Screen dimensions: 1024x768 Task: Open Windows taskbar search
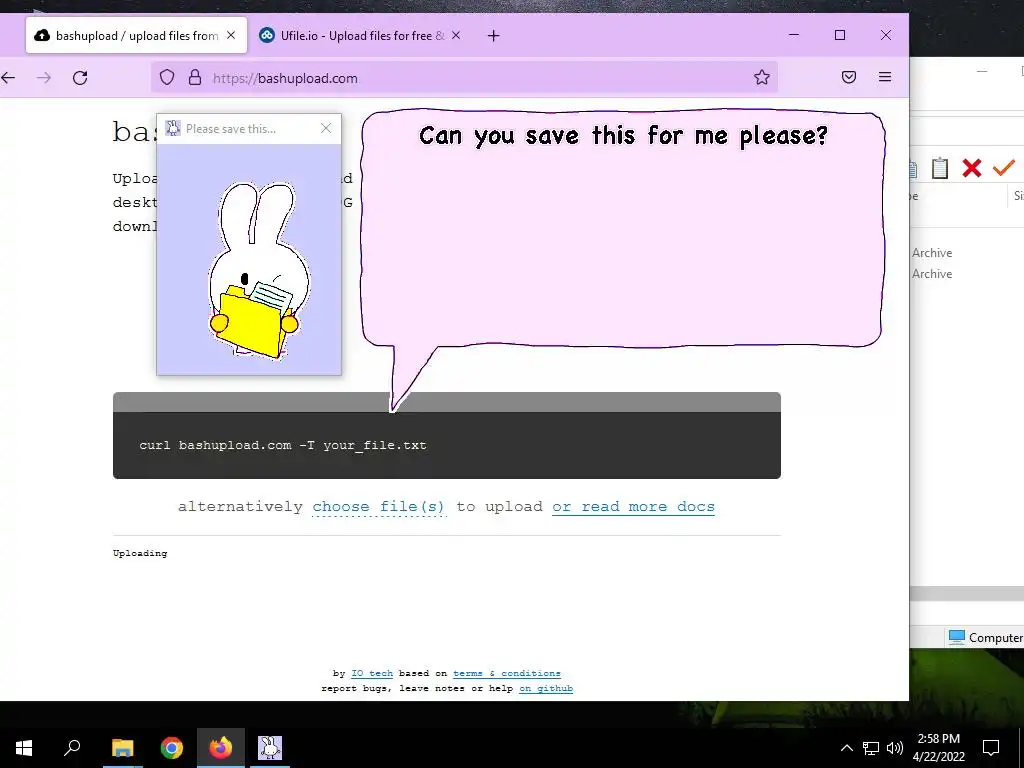72,748
